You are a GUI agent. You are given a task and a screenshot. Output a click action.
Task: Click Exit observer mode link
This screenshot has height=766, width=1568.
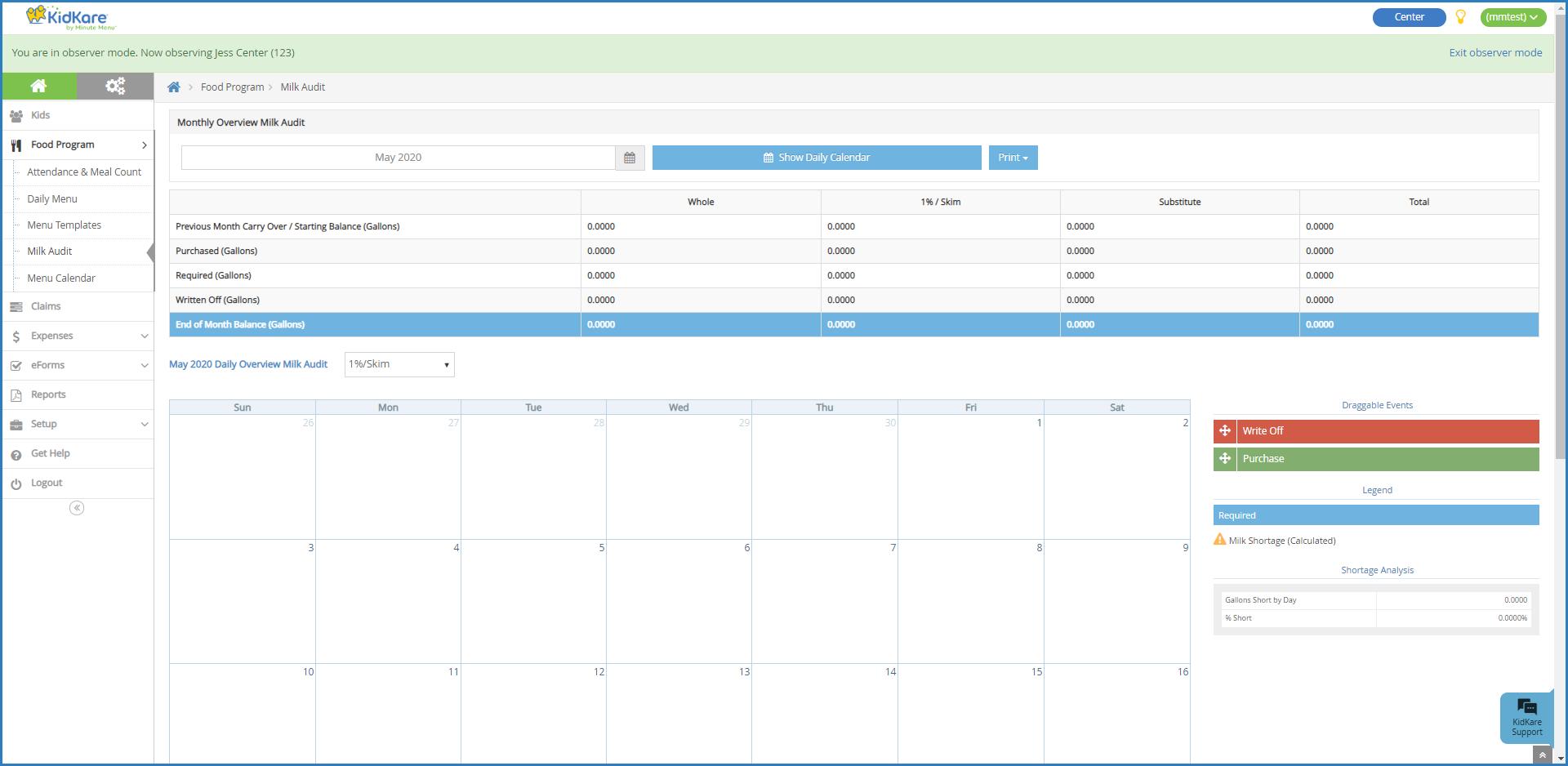pos(1495,52)
